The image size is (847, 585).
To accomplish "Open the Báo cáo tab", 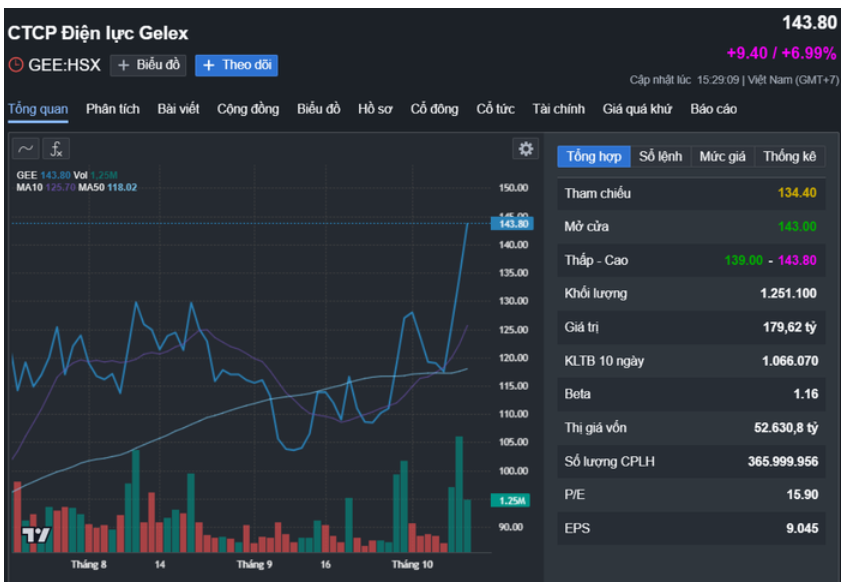I will (714, 109).
